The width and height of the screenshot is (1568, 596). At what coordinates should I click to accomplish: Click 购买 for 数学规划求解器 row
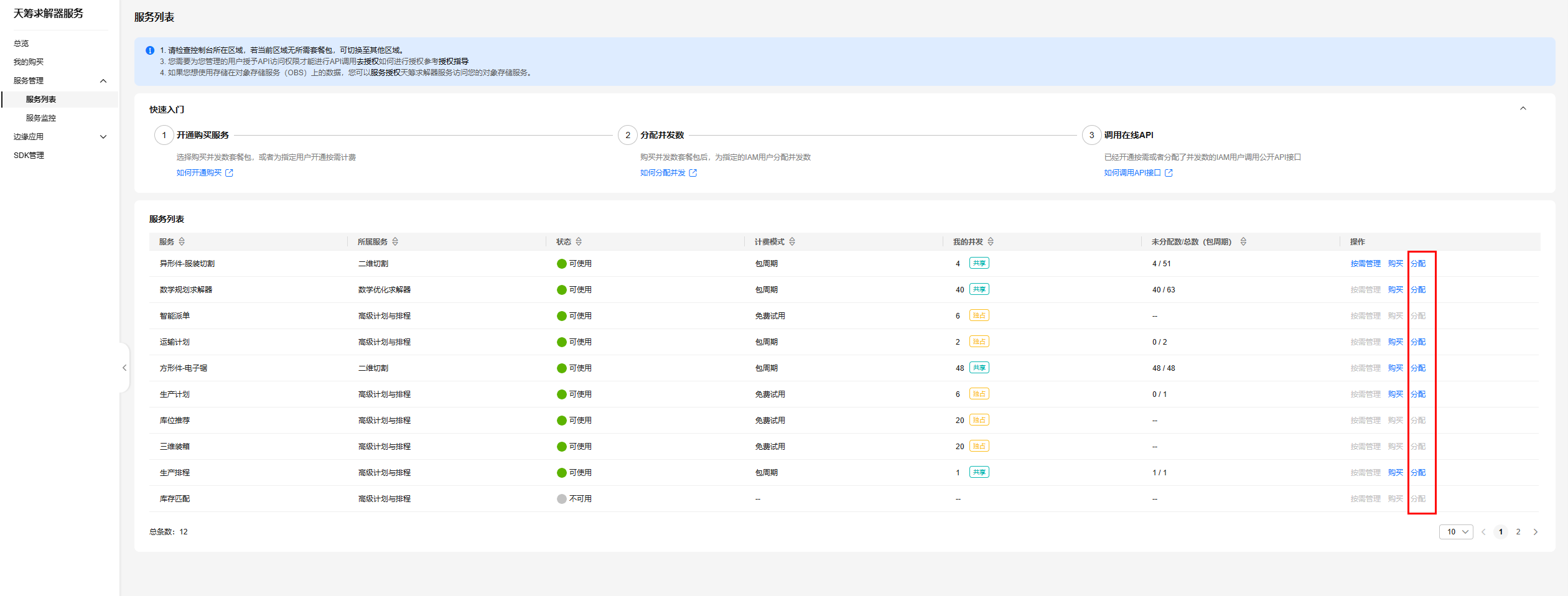[x=1396, y=290]
